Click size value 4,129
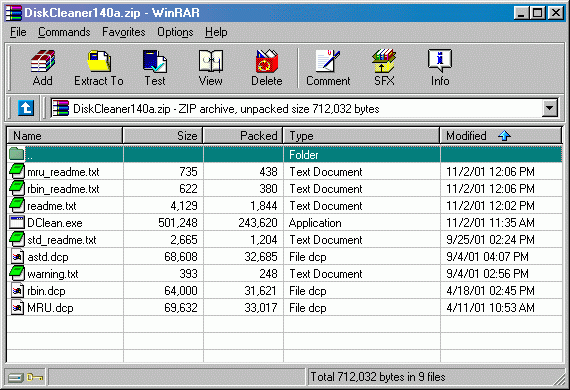570x390 pixels. (x=184, y=206)
